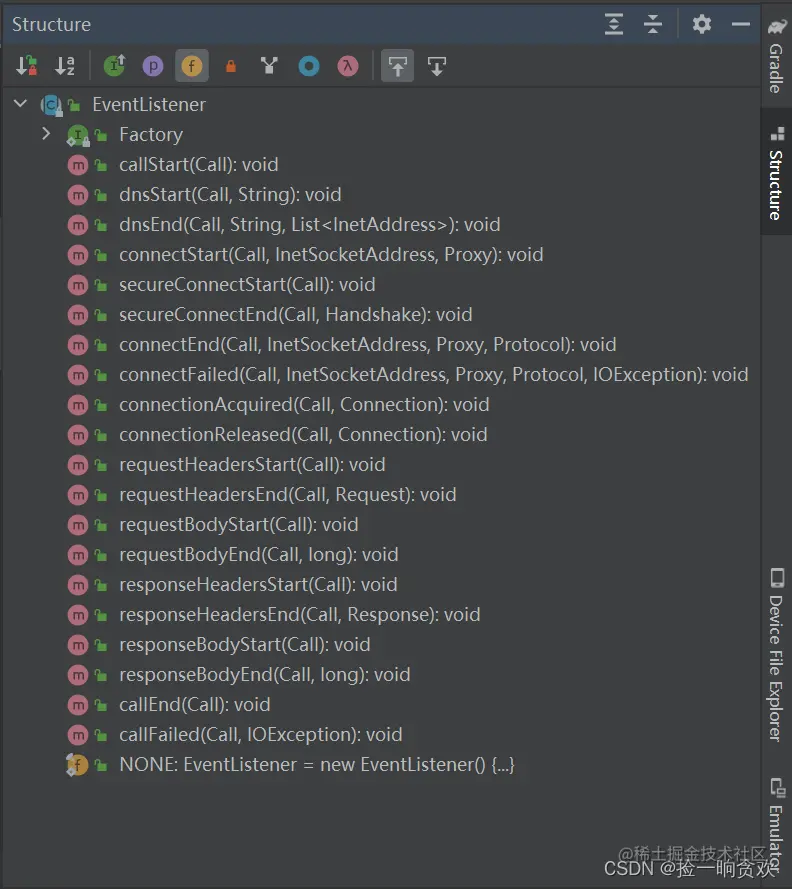Viewport: 792px width, 889px height.
Task: Click method icon next to responseHeadersEnd
Action: pos(78,615)
